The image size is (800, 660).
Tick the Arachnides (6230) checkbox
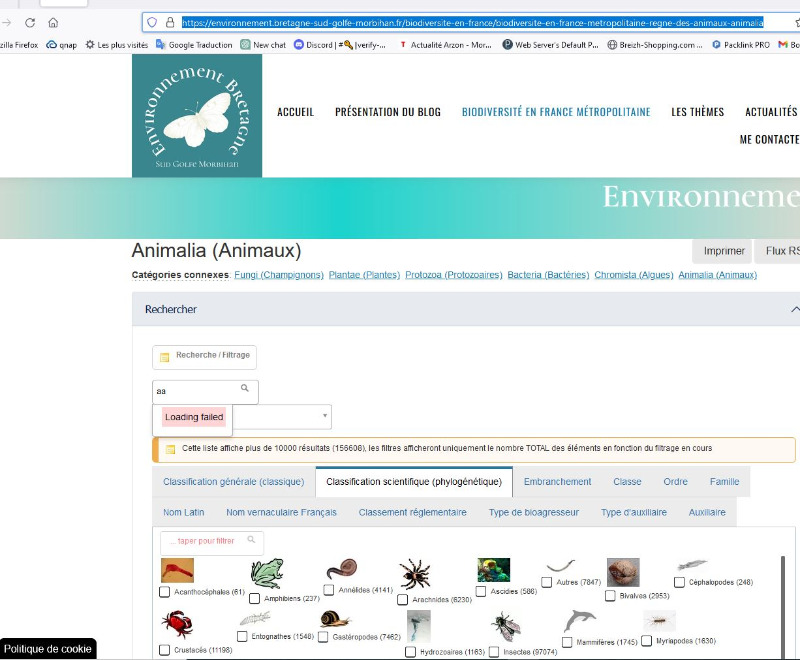[x=403, y=599]
